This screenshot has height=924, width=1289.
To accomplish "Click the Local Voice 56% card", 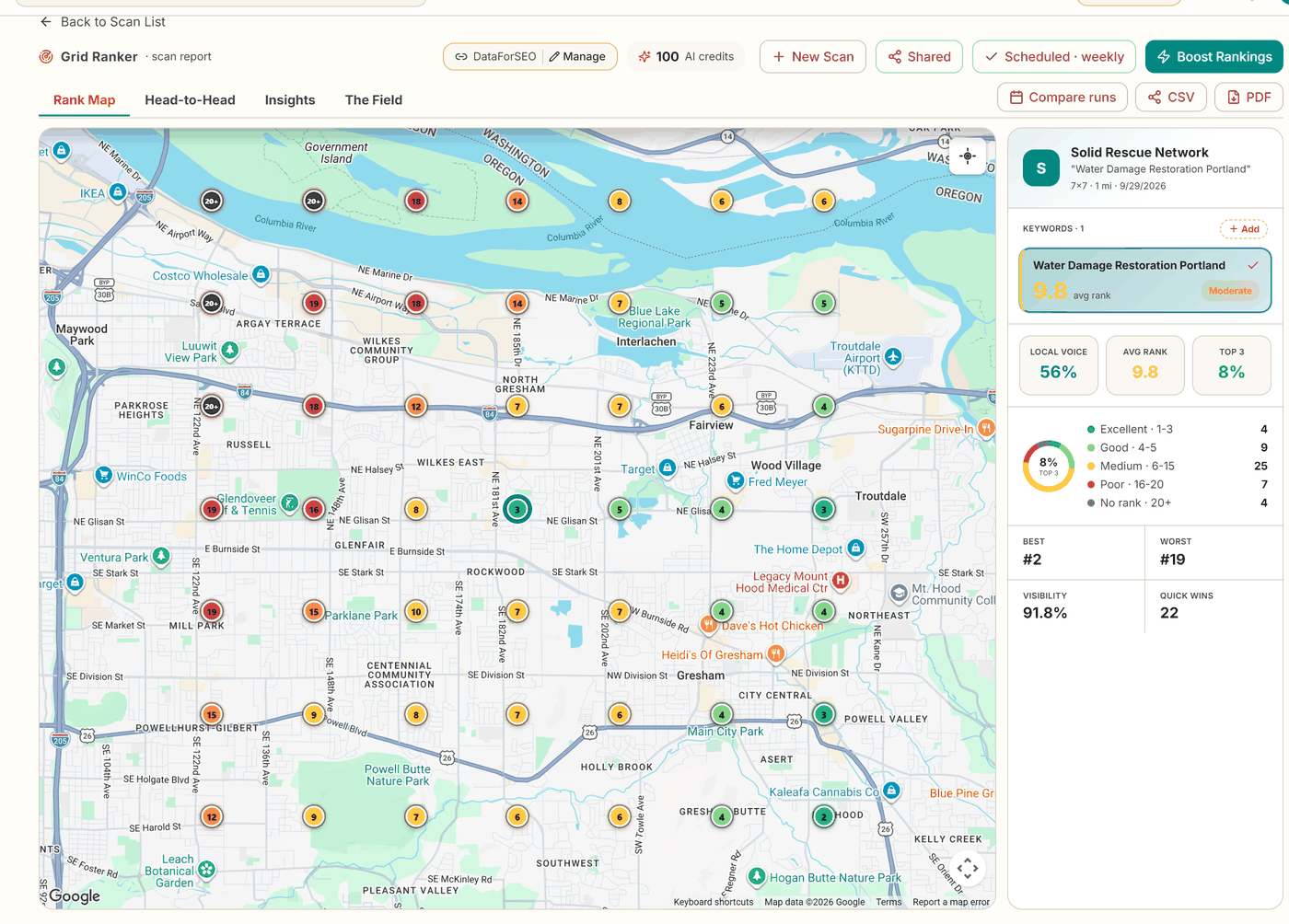I will pyautogui.click(x=1059, y=365).
